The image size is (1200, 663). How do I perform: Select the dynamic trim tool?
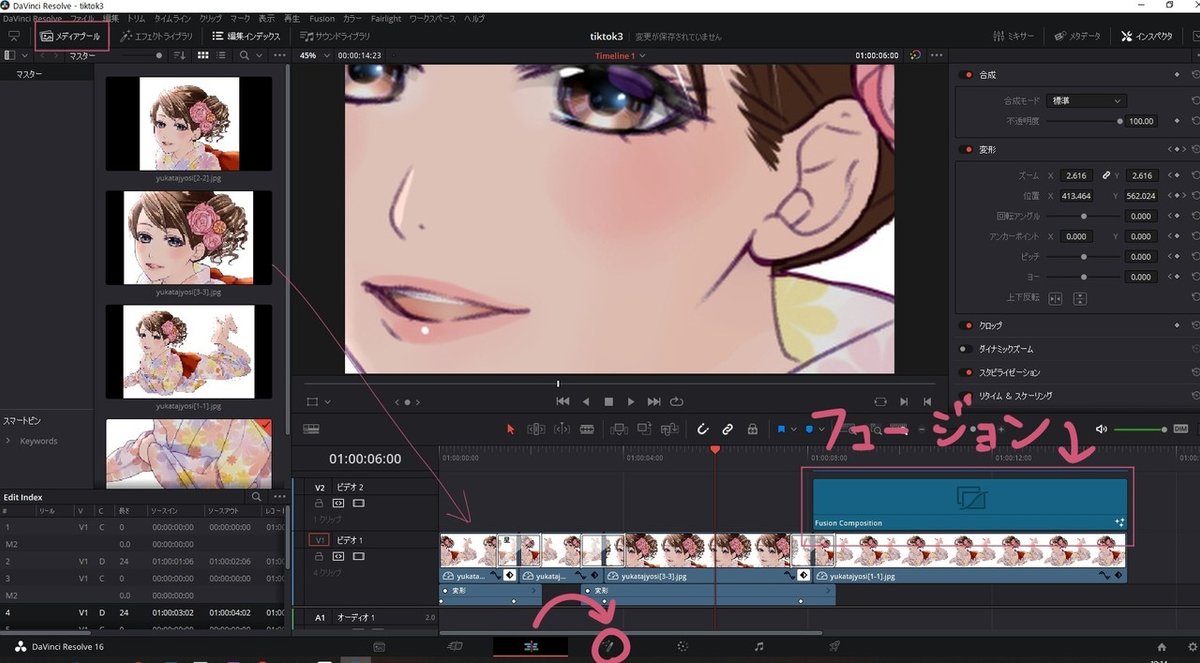point(561,429)
